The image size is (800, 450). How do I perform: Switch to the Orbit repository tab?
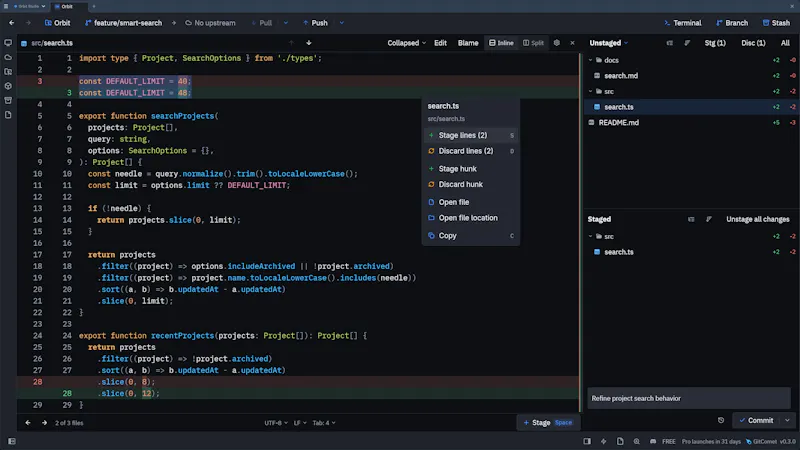pos(67,6)
